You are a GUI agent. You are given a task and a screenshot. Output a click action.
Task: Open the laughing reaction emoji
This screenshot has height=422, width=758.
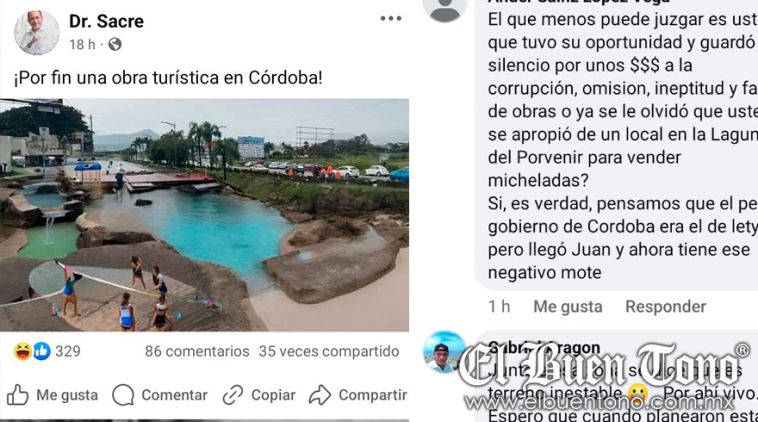[23, 351]
